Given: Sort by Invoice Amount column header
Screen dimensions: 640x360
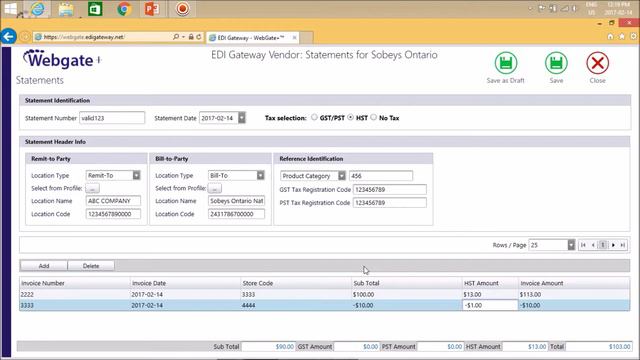Looking at the screenshot, I should click(574, 283).
